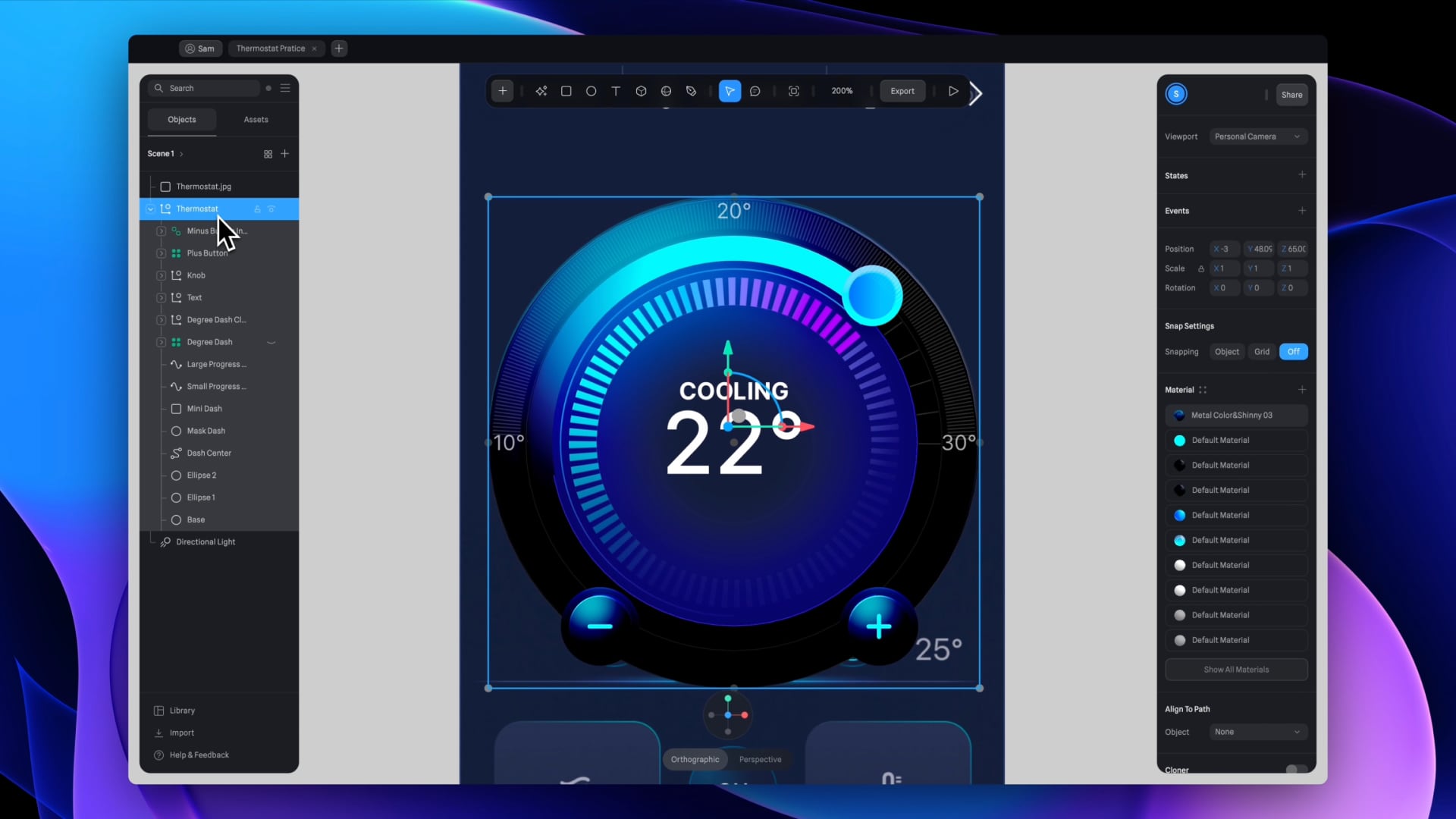Screen dimensions: 1456x819
Task: Open the Thermostat Pratice file tab
Action: (x=271, y=49)
